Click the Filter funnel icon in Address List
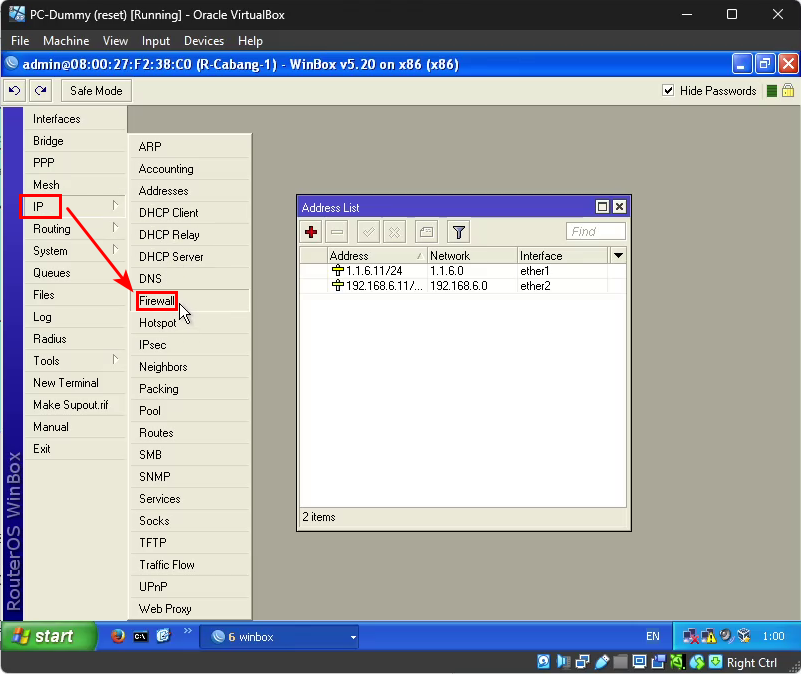The width and height of the screenshot is (801, 674). (x=458, y=232)
